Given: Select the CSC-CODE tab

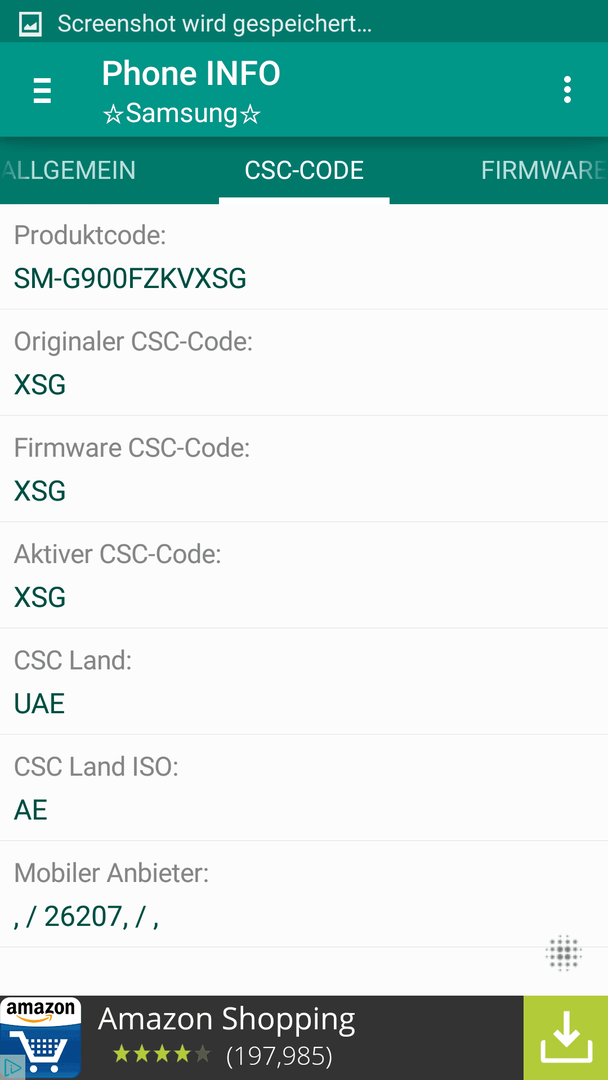Looking at the screenshot, I should pyautogui.click(x=304, y=170).
